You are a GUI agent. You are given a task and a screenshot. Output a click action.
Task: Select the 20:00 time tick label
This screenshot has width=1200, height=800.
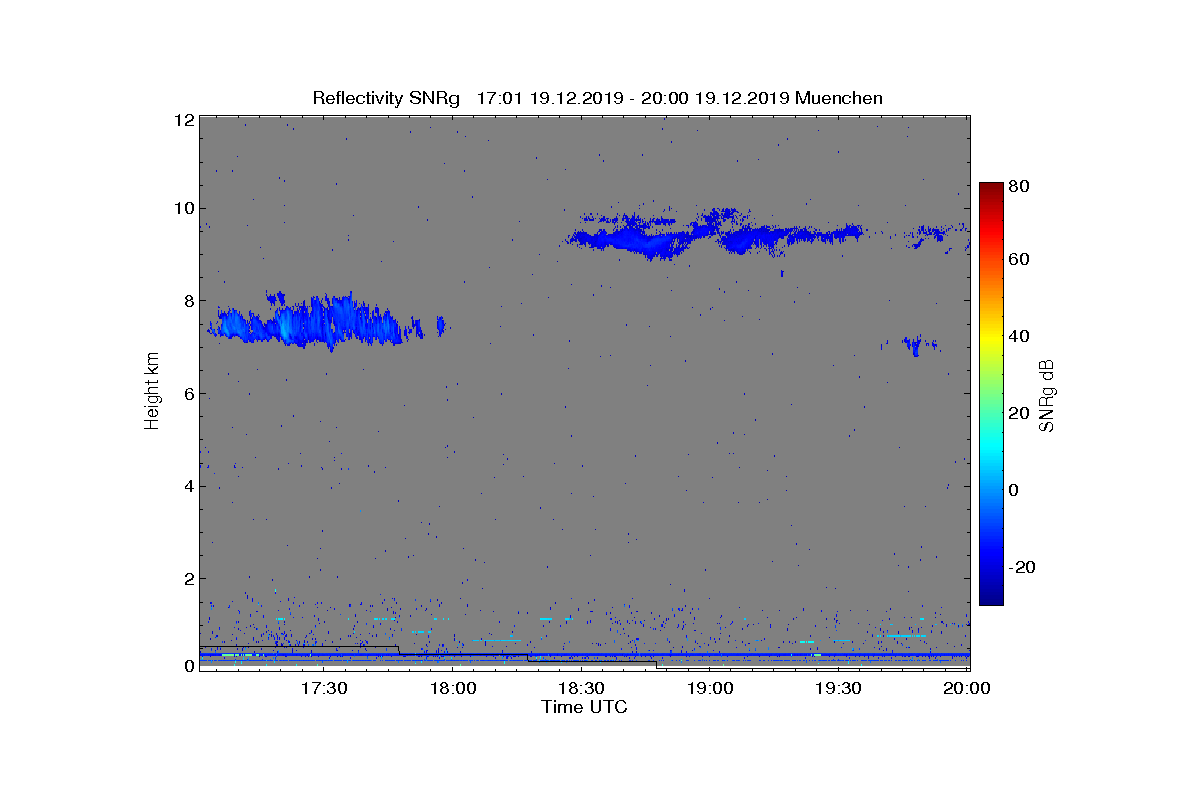[x=966, y=688]
